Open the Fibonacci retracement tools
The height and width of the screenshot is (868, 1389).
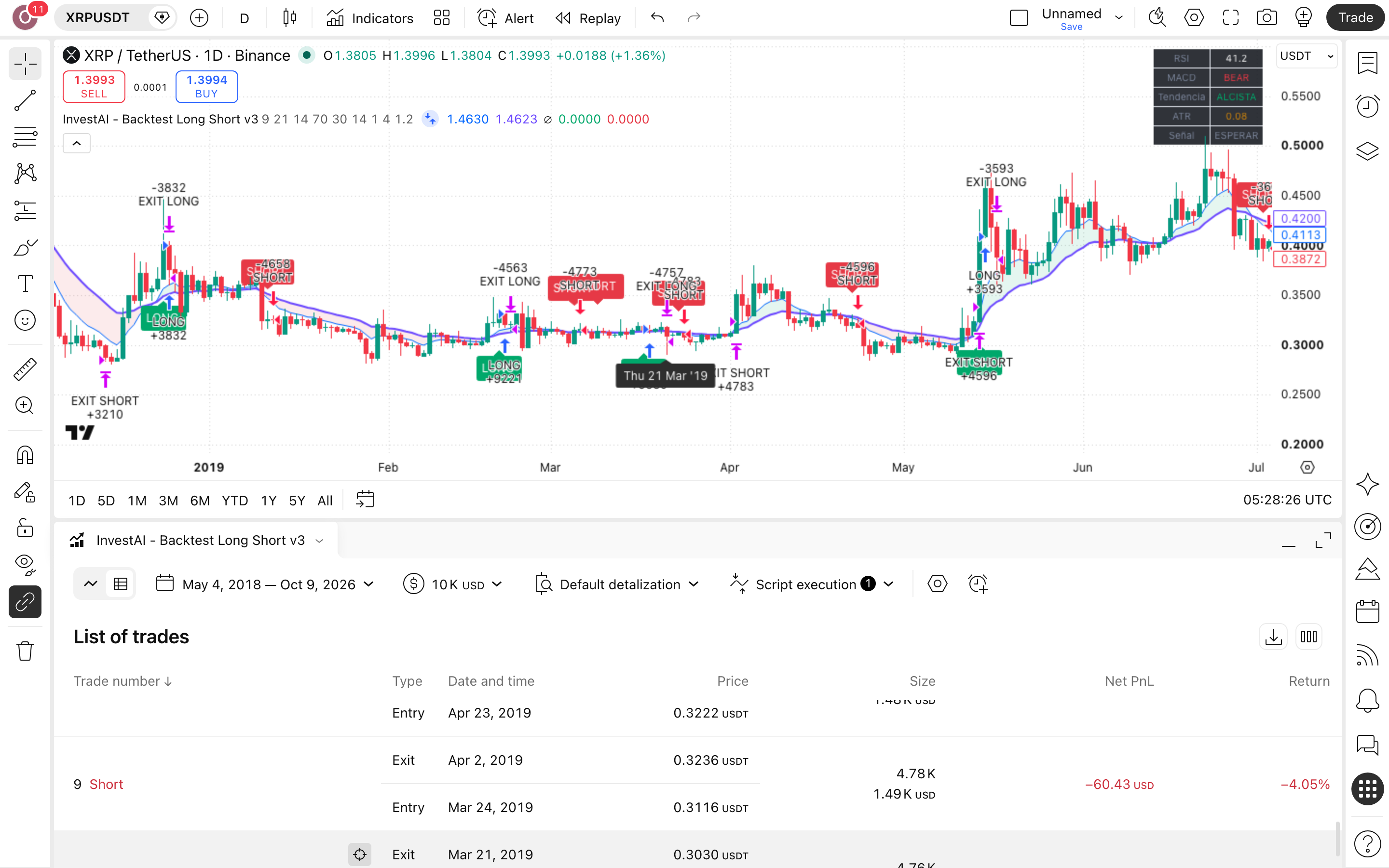point(25,137)
